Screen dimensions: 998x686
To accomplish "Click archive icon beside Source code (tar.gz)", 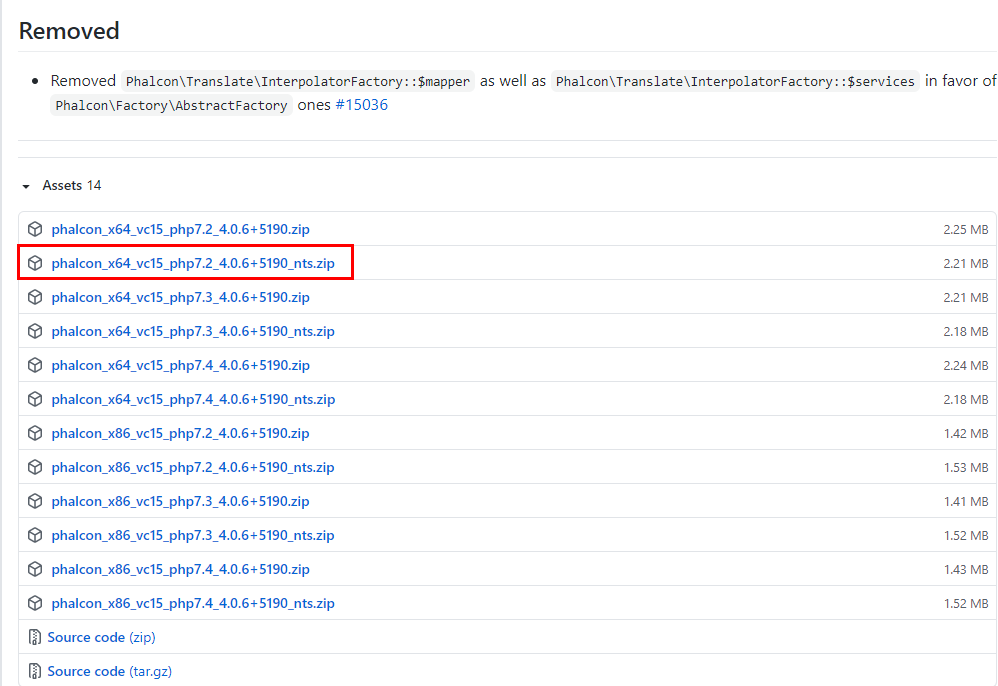I will click(x=35, y=671).
